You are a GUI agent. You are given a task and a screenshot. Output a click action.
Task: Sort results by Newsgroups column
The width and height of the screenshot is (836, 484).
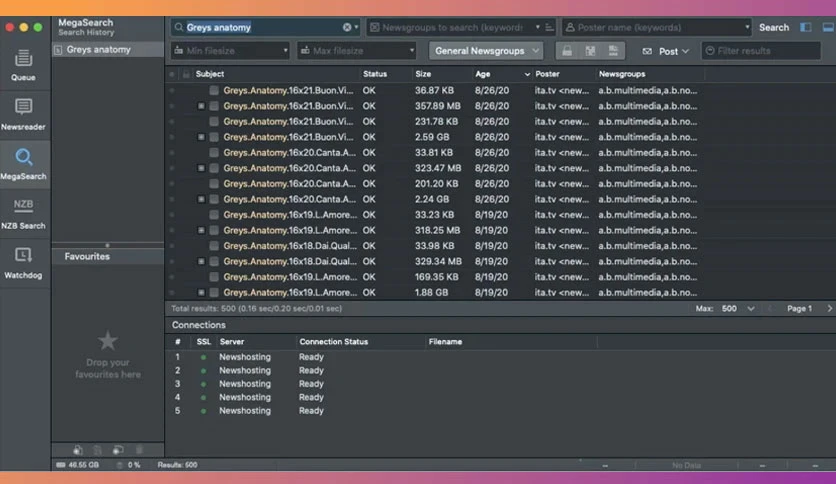[622, 74]
